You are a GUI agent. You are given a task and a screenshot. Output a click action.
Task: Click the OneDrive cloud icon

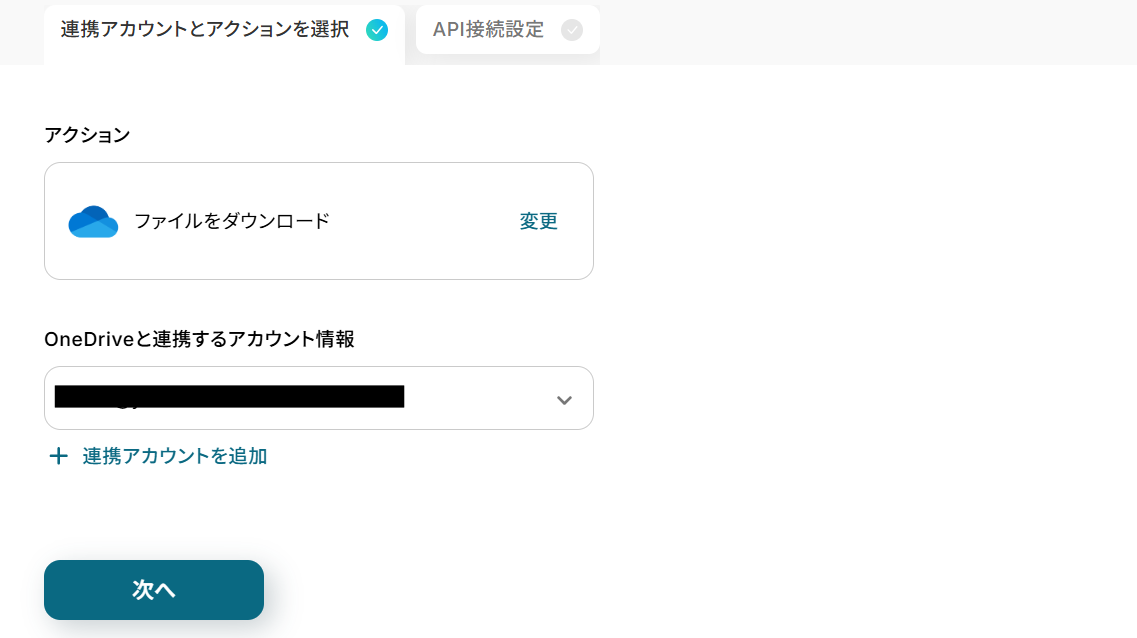pos(93,222)
